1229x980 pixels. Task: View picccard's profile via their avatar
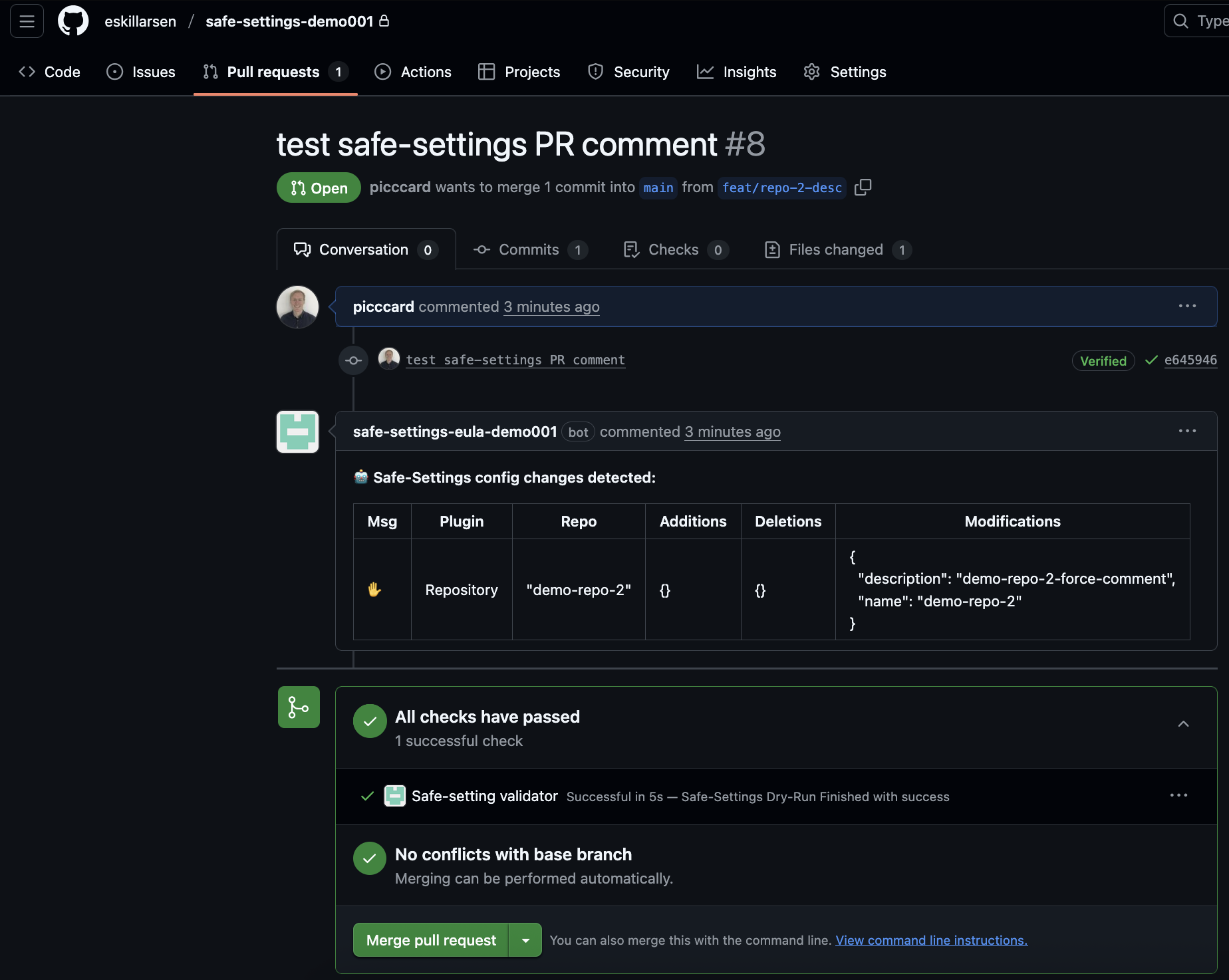click(x=297, y=306)
